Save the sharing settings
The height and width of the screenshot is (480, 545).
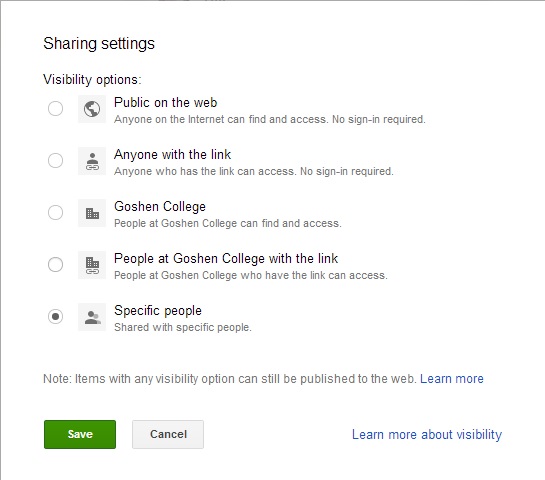80,434
